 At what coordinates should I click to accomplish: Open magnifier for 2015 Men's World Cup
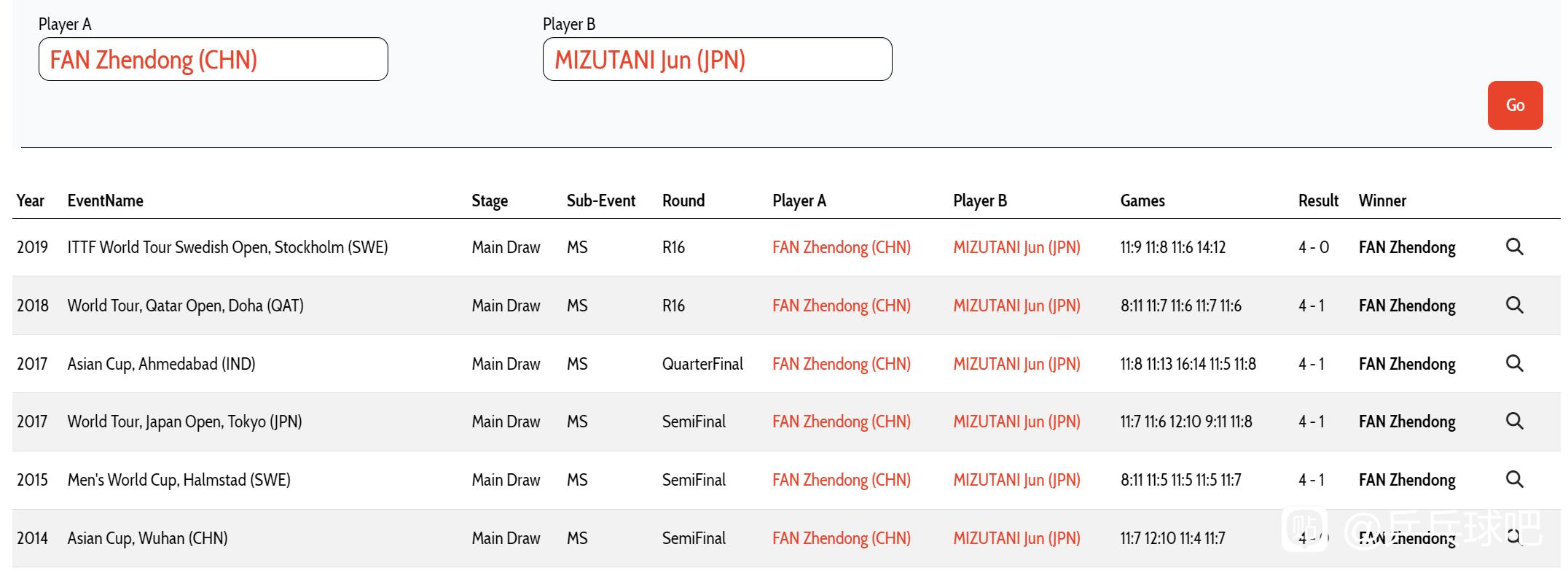tap(1514, 479)
